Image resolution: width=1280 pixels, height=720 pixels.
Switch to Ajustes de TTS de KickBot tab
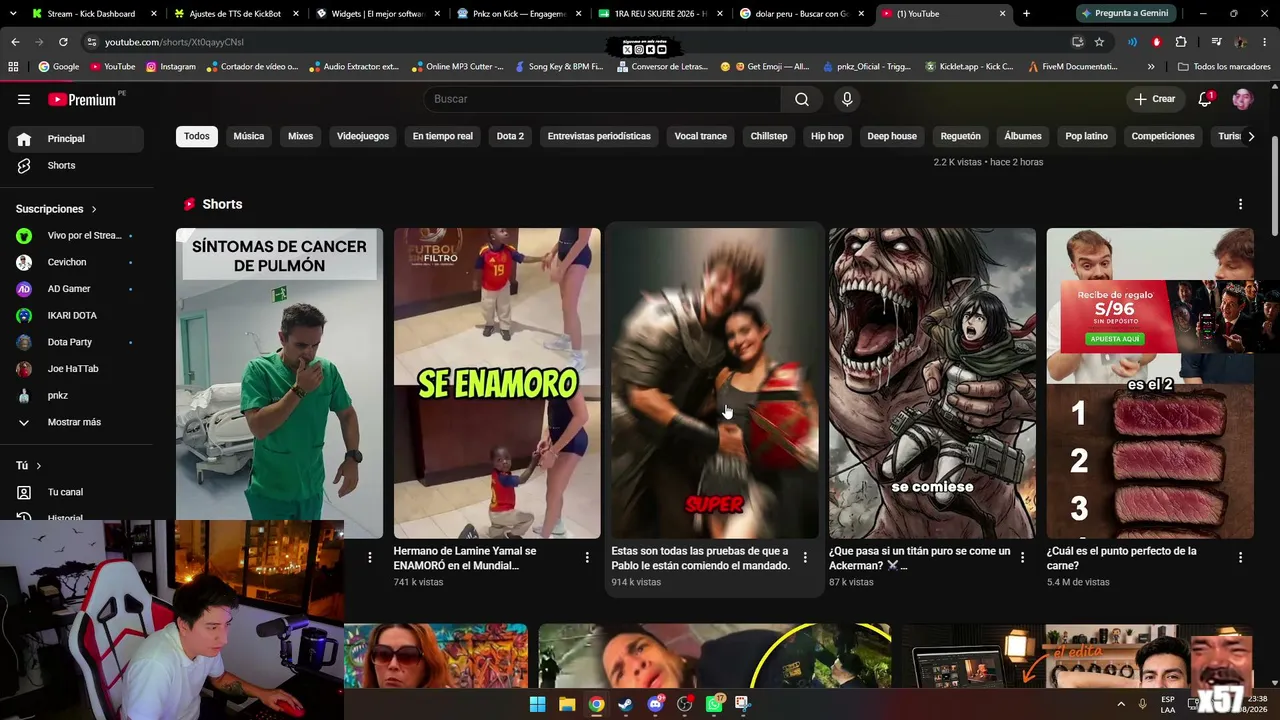(235, 14)
